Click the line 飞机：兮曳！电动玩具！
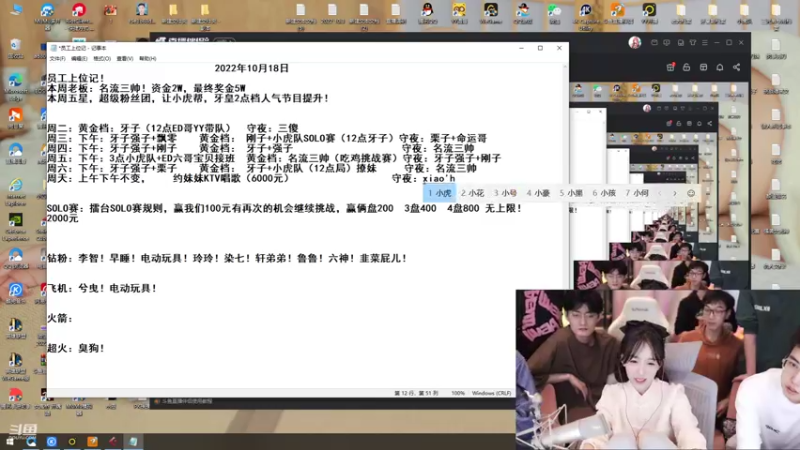Screen dimensions: 800x450 (x=102, y=288)
